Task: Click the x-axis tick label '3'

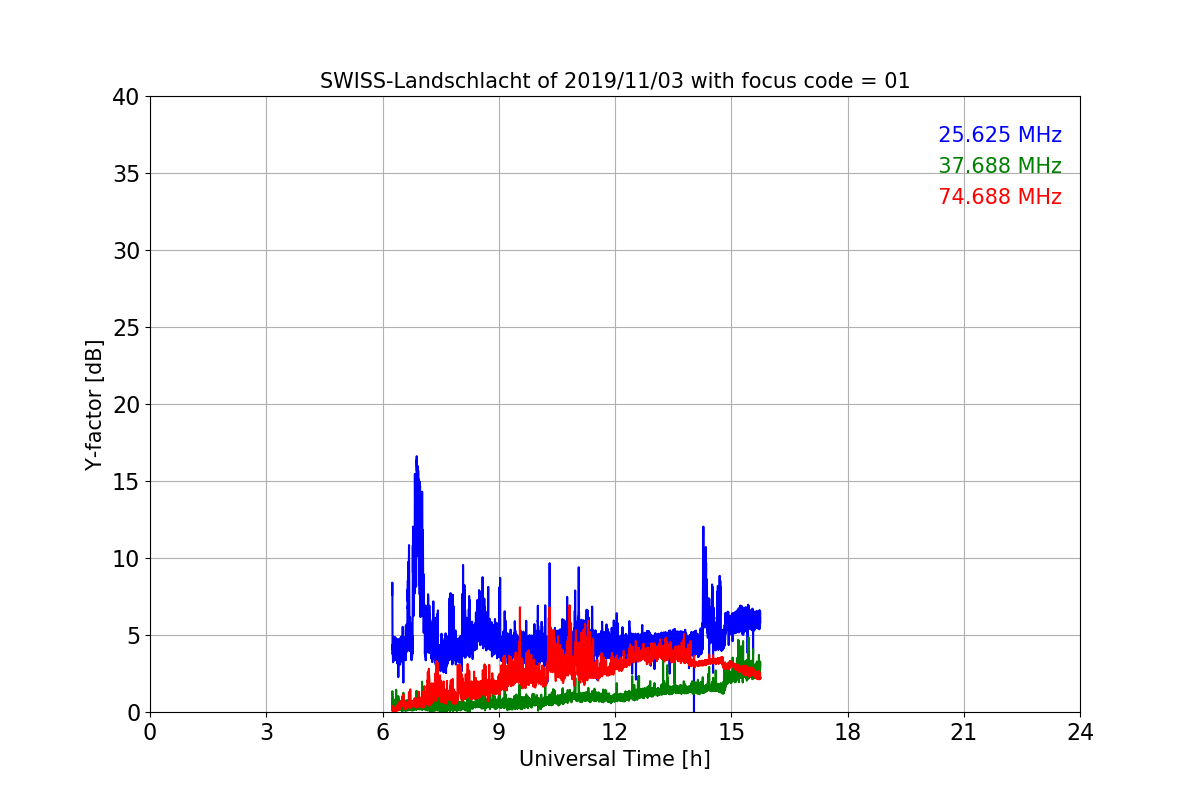Action: 266,732
